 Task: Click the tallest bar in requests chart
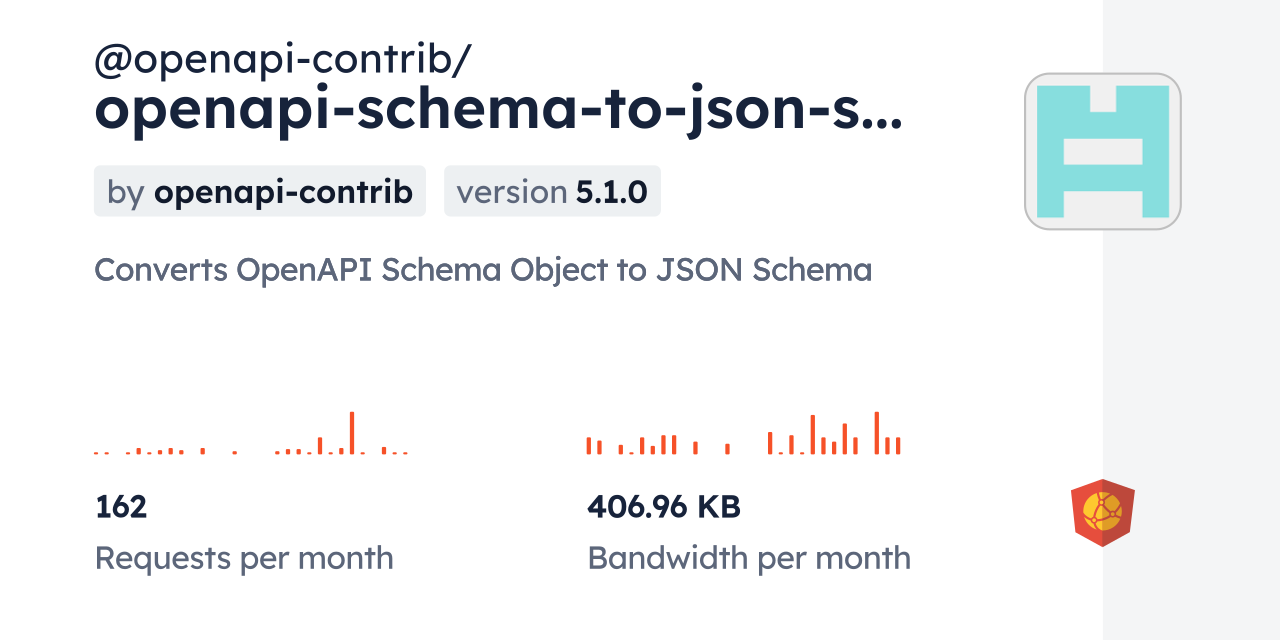[352, 433]
